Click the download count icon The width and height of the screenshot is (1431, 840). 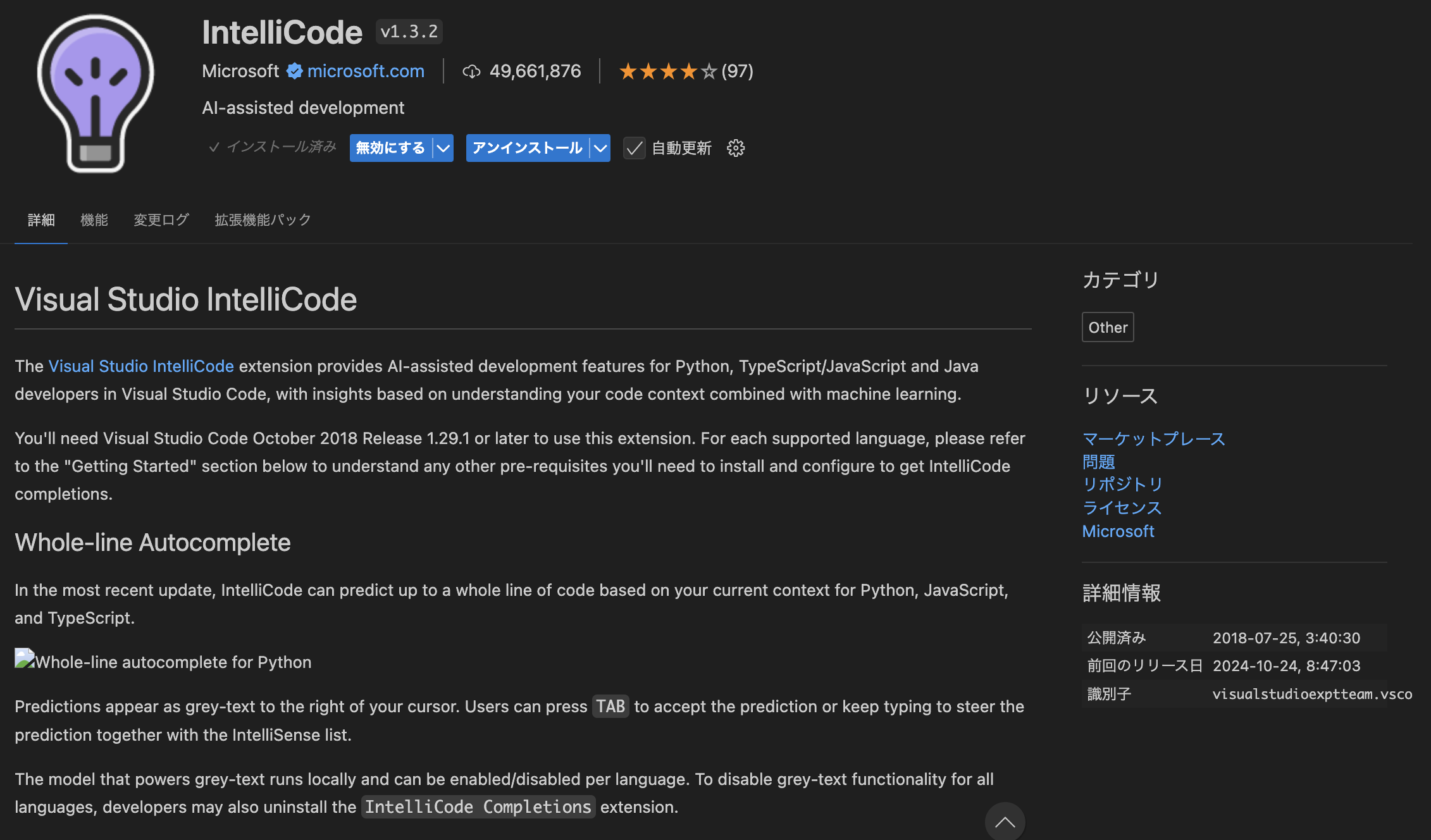coord(472,71)
